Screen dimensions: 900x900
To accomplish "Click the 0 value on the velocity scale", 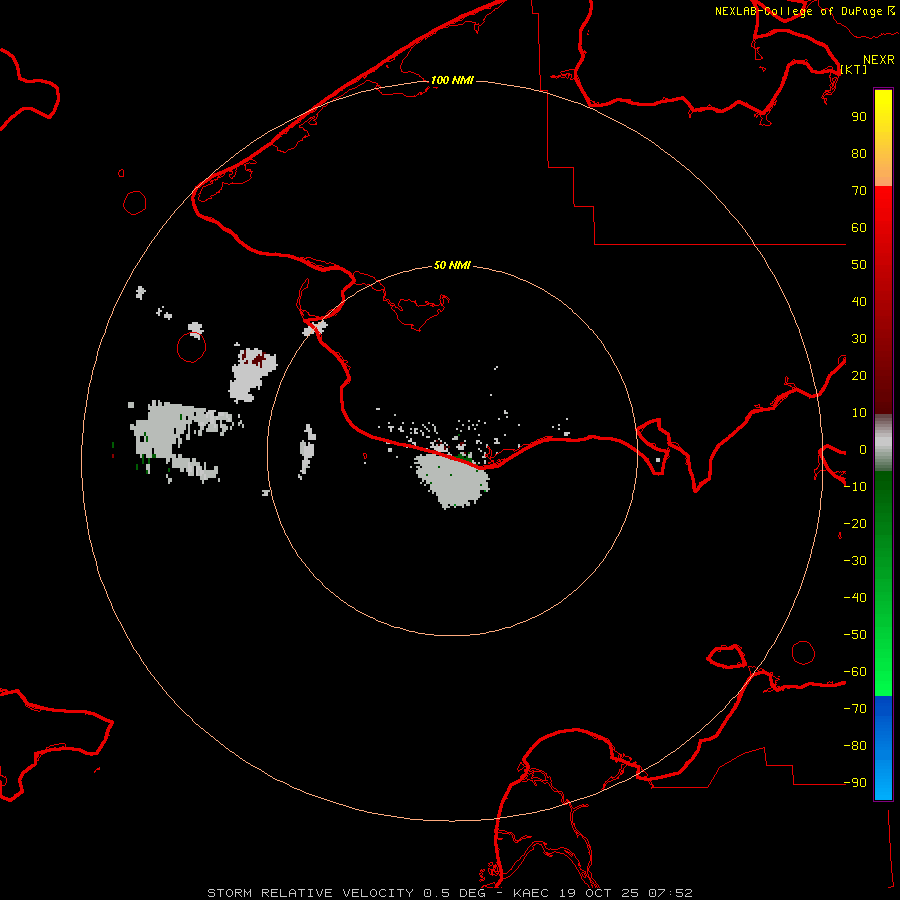I will click(x=862, y=450).
